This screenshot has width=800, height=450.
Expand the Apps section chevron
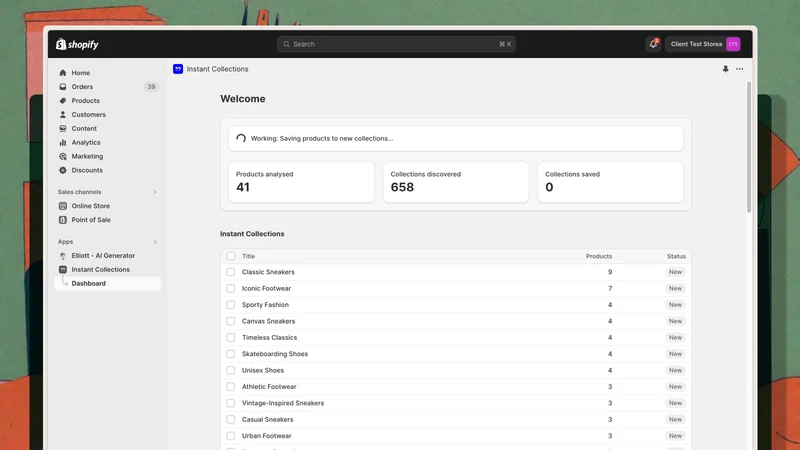[155, 242]
